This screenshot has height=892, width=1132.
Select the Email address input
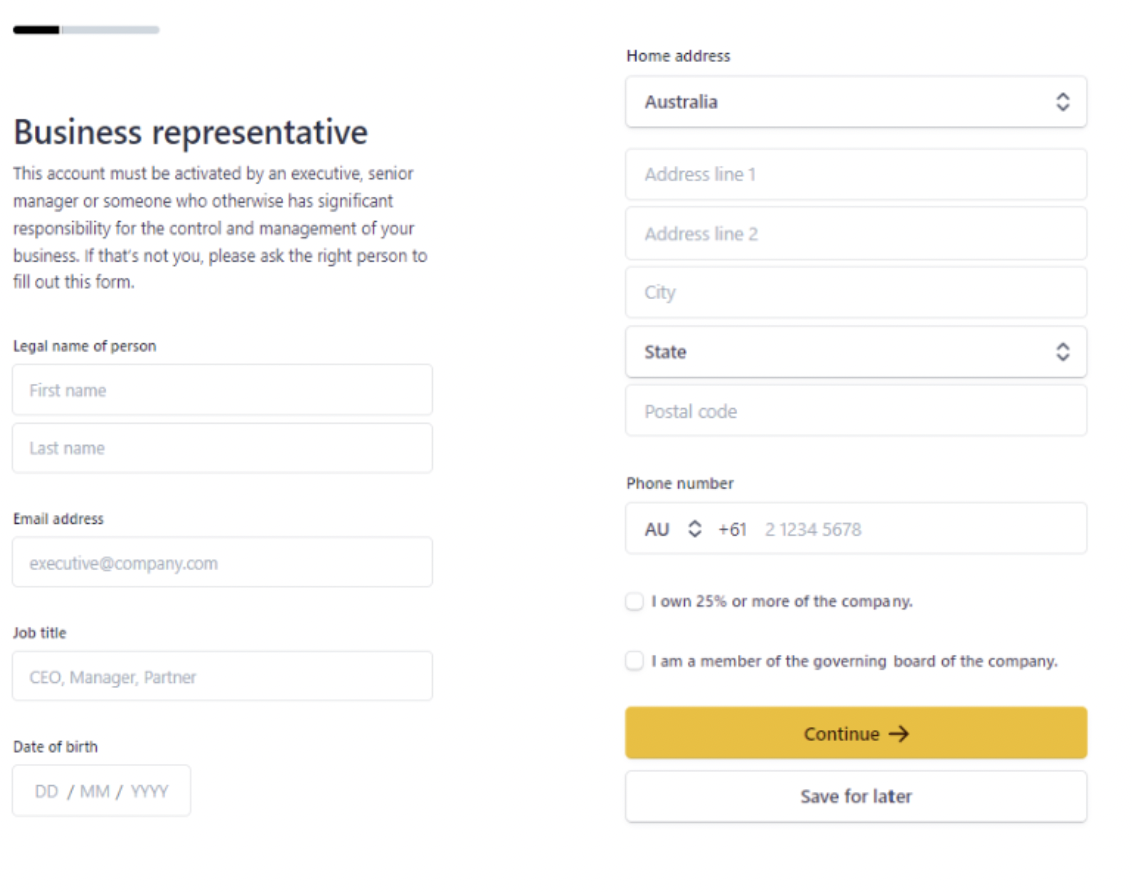click(222, 563)
